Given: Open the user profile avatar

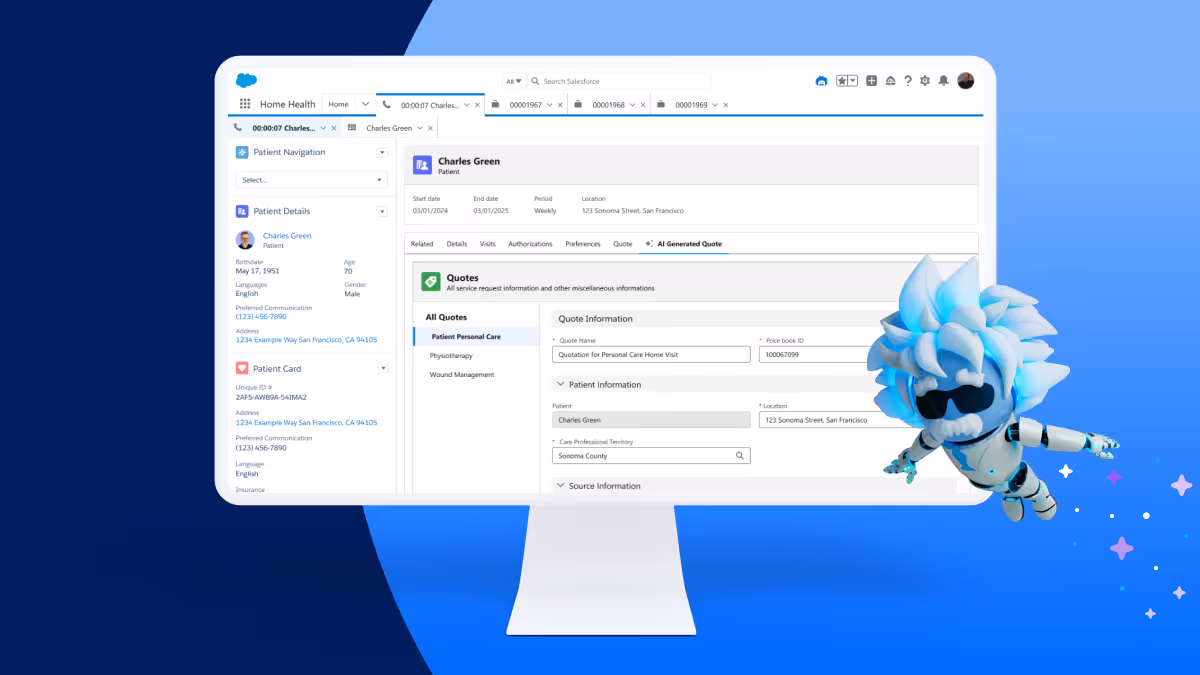Looking at the screenshot, I should pos(965,81).
